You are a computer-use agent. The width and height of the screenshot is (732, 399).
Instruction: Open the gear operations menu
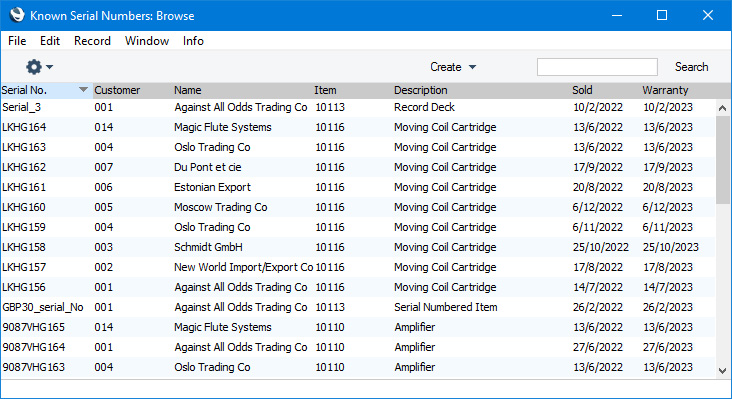click(x=39, y=67)
